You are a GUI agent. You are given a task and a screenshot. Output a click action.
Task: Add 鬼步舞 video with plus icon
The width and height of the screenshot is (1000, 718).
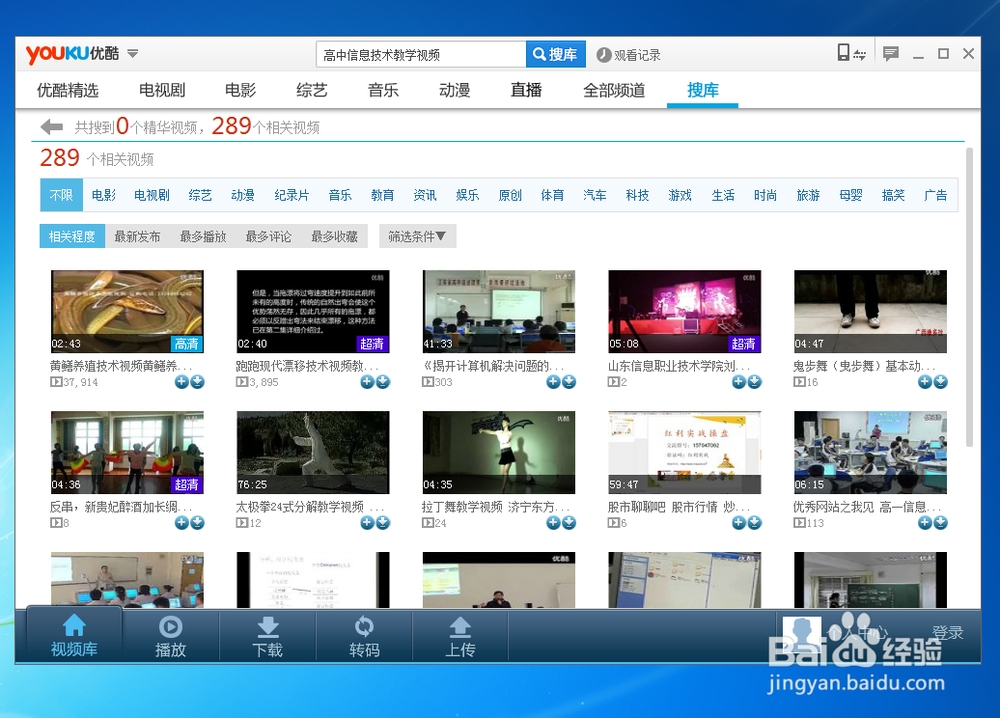925,382
